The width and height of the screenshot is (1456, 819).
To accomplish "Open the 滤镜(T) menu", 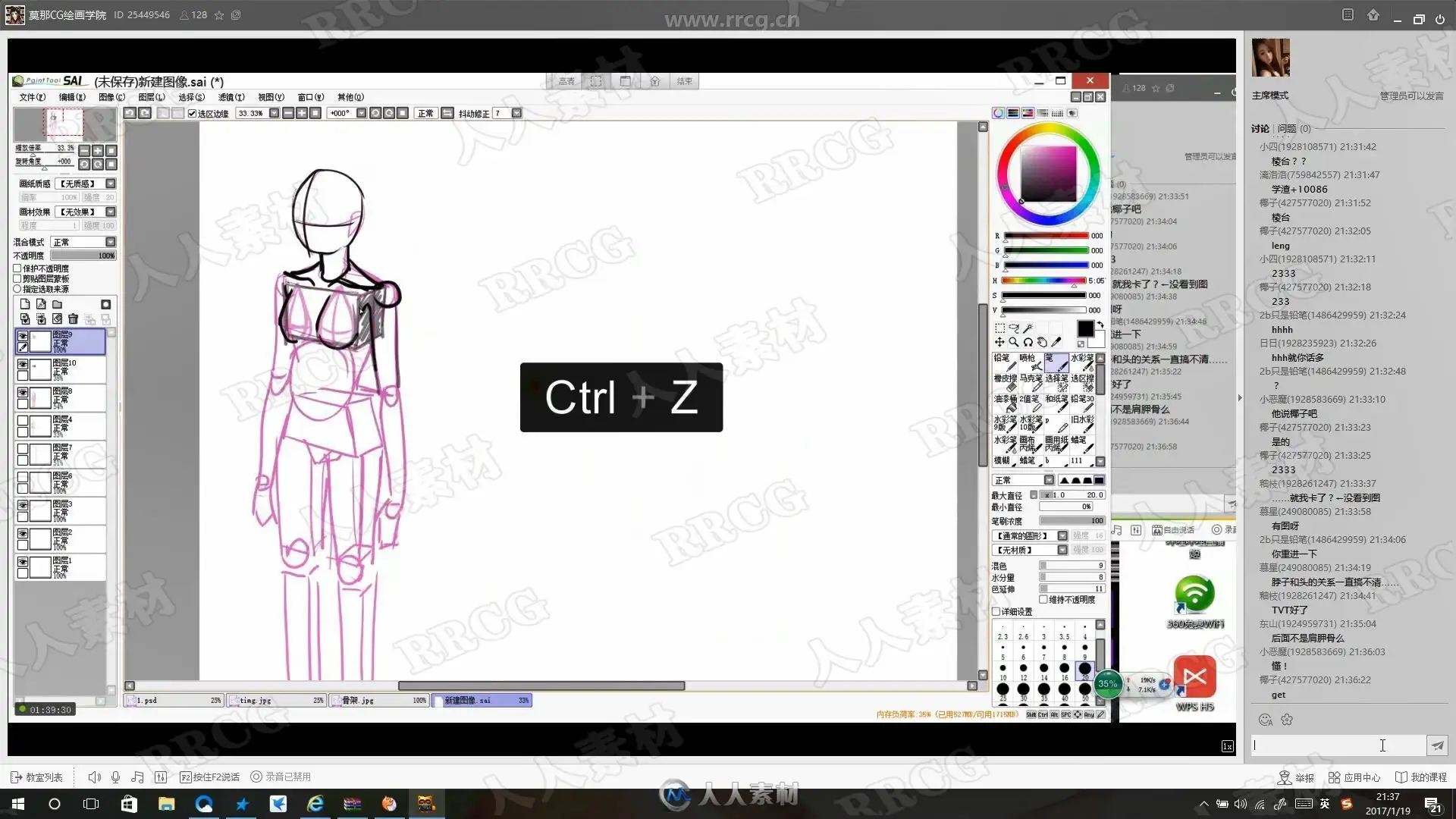I will (231, 97).
